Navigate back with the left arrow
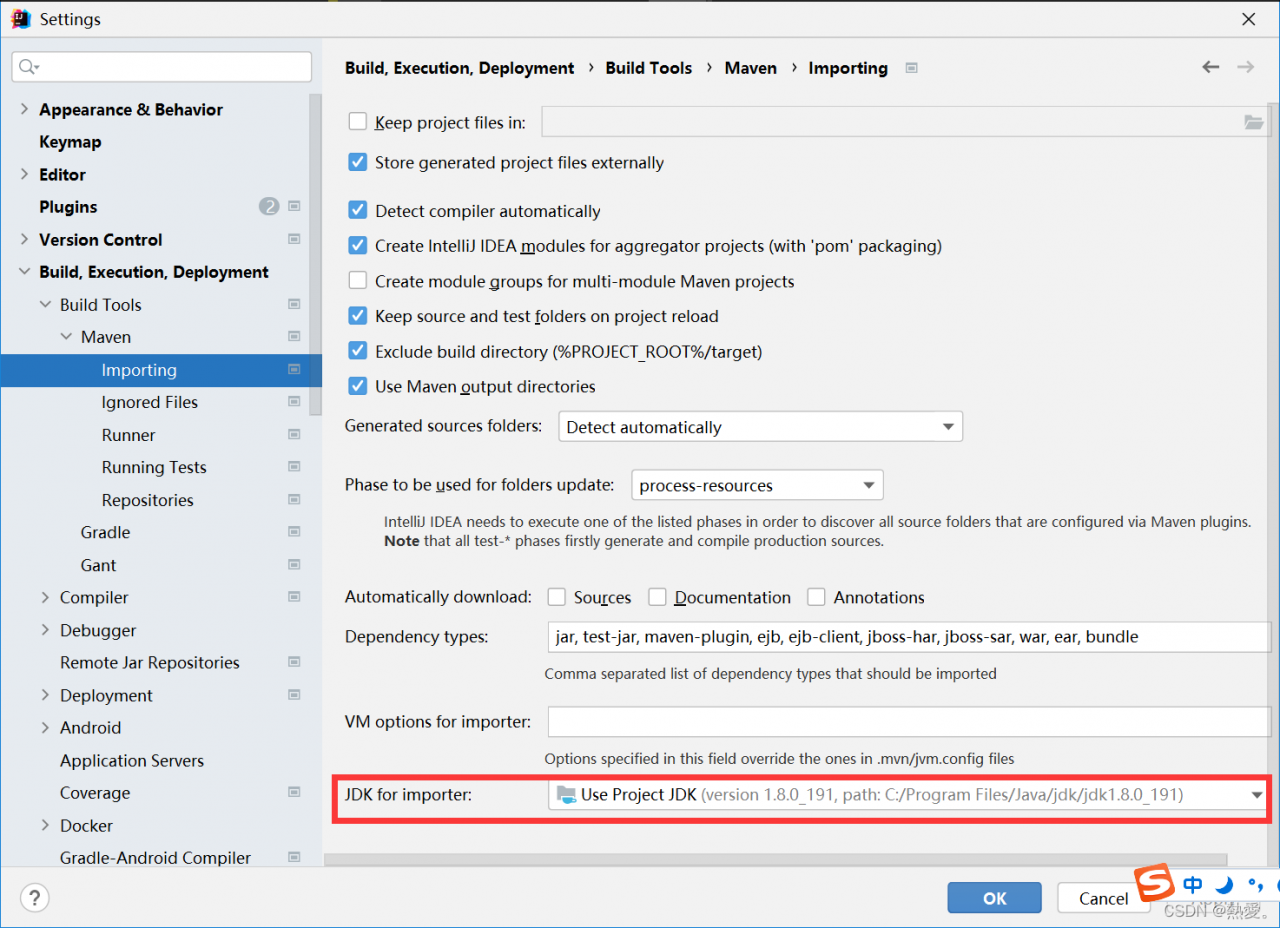Image resolution: width=1280 pixels, height=928 pixels. coord(1211,67)
